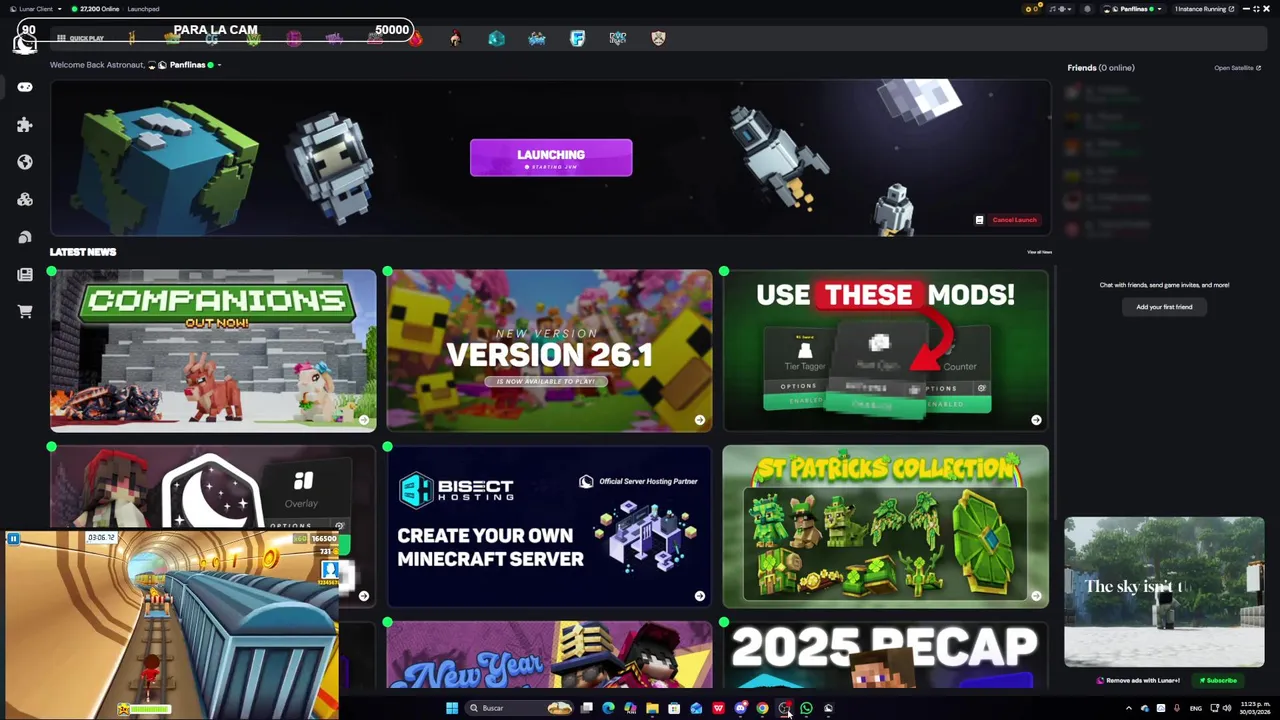Select the gray logo server icon beside F icon

(x=618, y=38)
